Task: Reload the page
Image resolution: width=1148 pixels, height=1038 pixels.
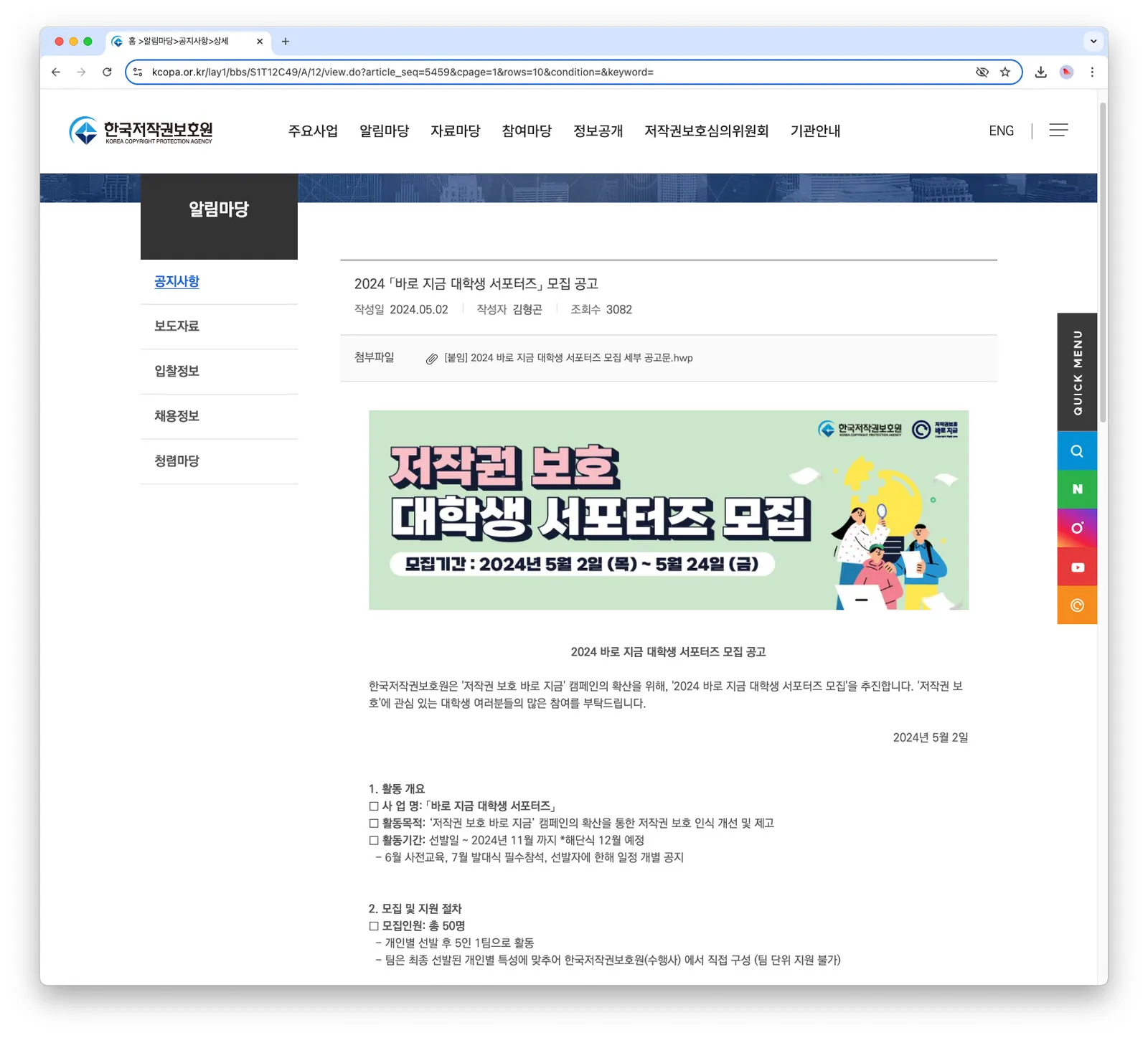Action: [x=107, y=72]
